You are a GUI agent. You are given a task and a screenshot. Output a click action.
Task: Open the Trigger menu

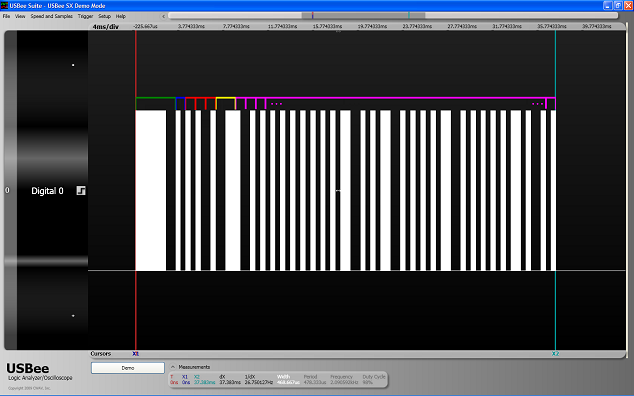pos(85,16)
